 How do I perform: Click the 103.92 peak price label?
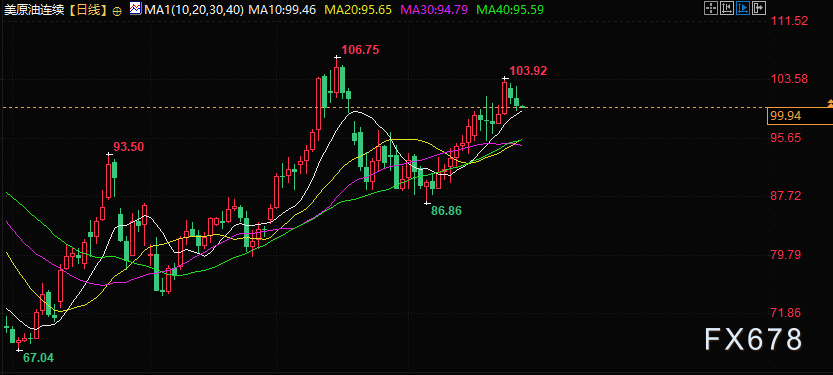528,71
